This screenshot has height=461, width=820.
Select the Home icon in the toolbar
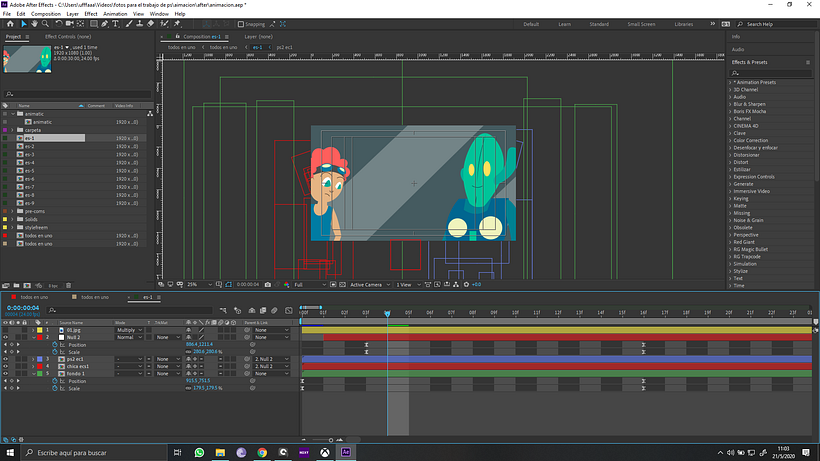[x=10, y=24]
